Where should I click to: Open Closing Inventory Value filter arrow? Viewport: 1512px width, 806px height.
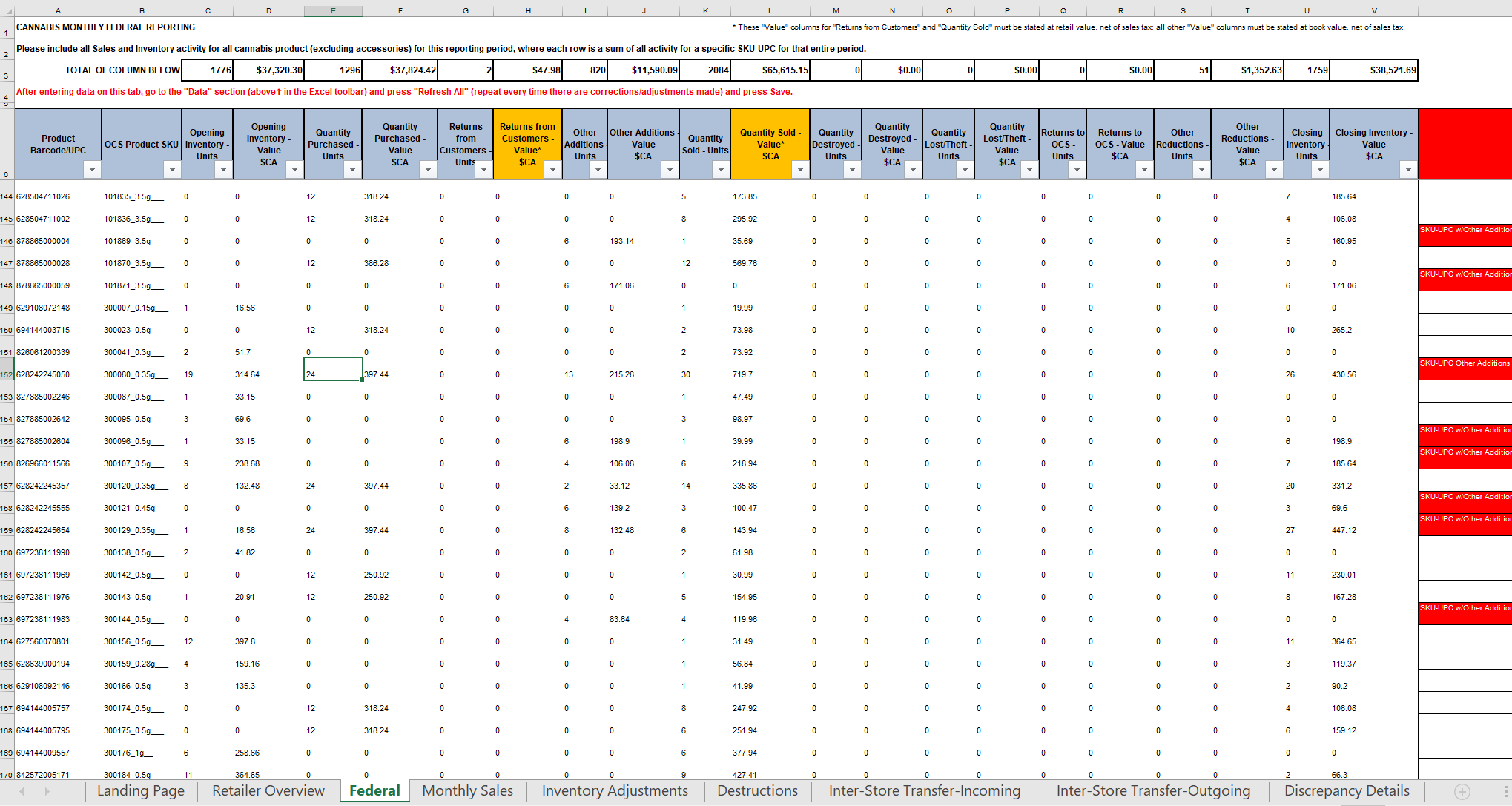click(1408, 170)
